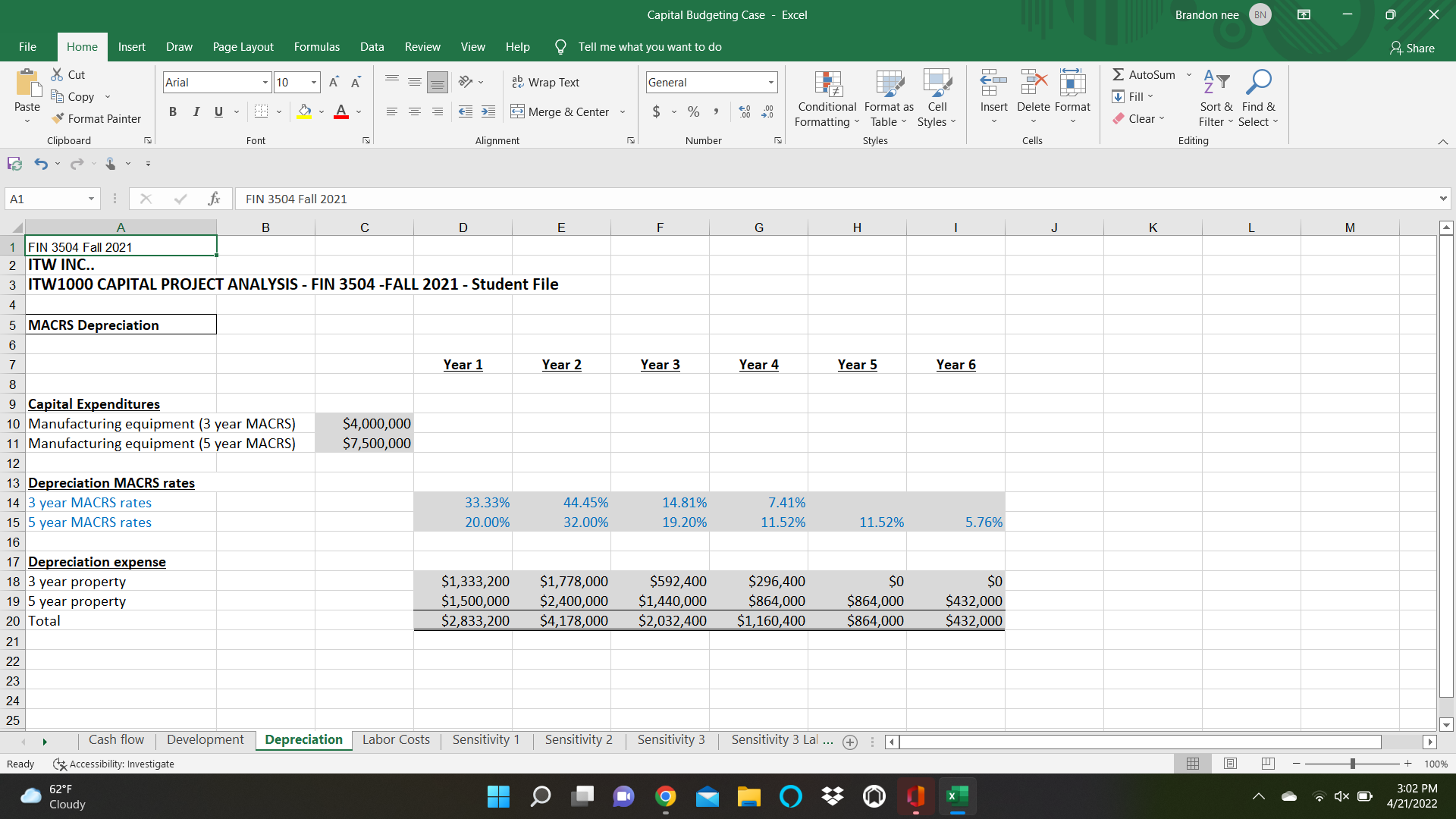This screenshot has width=1456, height=819.
Task: Open the font color picker dropdown
Action: [x=358, y=111]
